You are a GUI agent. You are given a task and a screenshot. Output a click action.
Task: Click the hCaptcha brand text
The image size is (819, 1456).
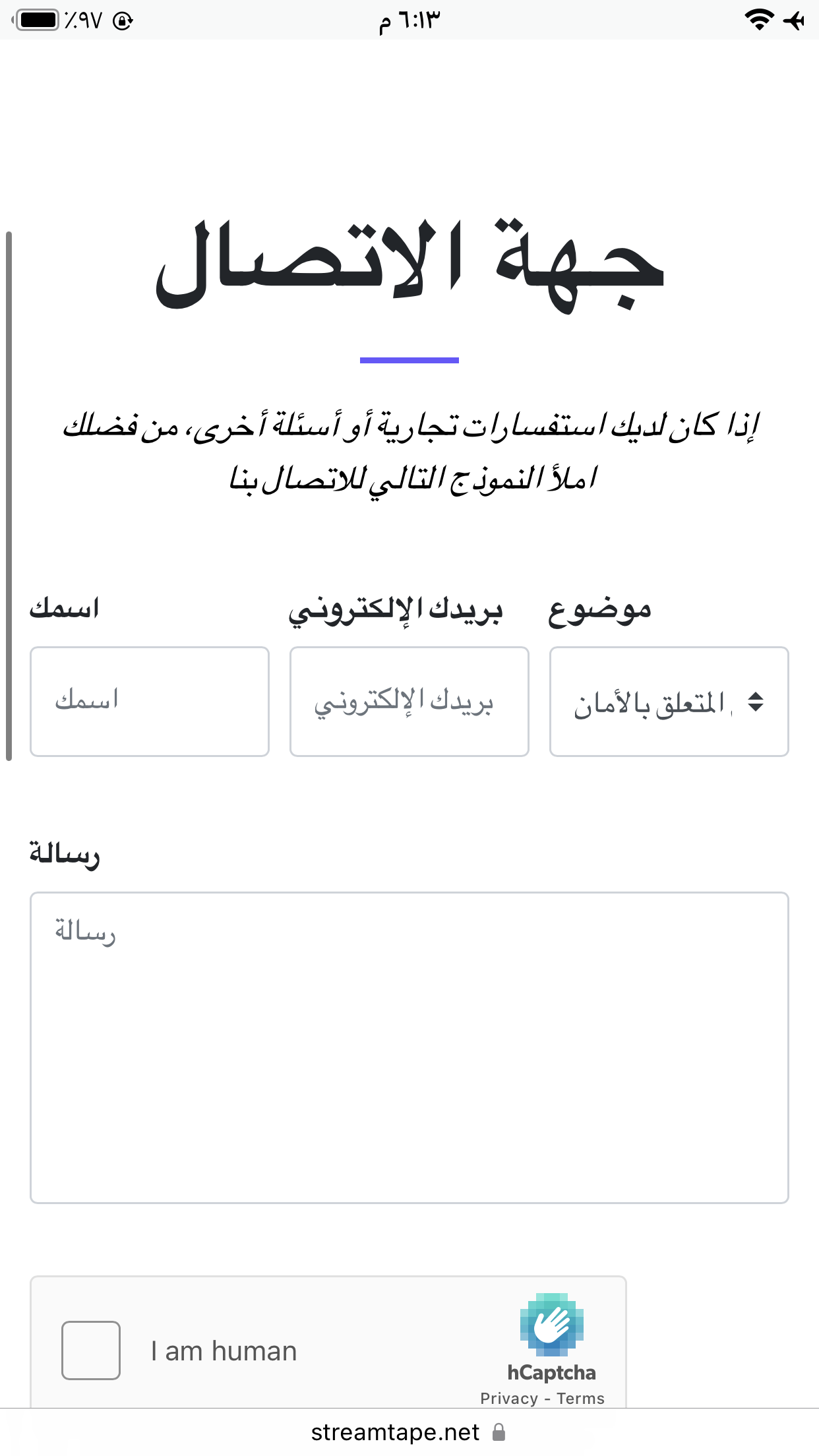[x=551, y=1372]
